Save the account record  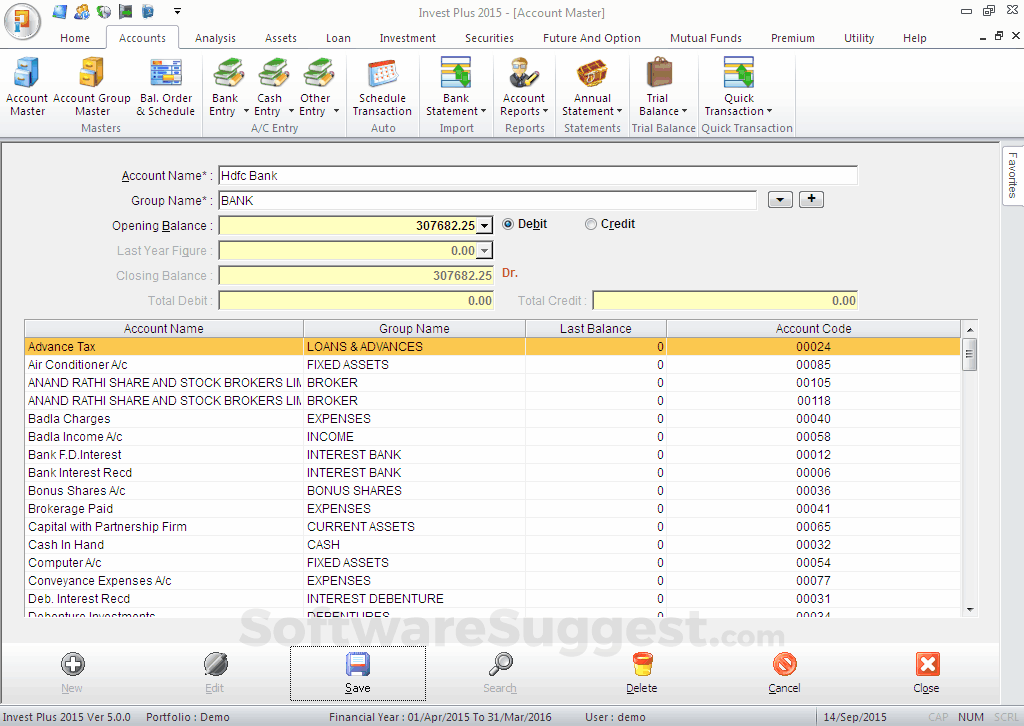tap(358, 673)
